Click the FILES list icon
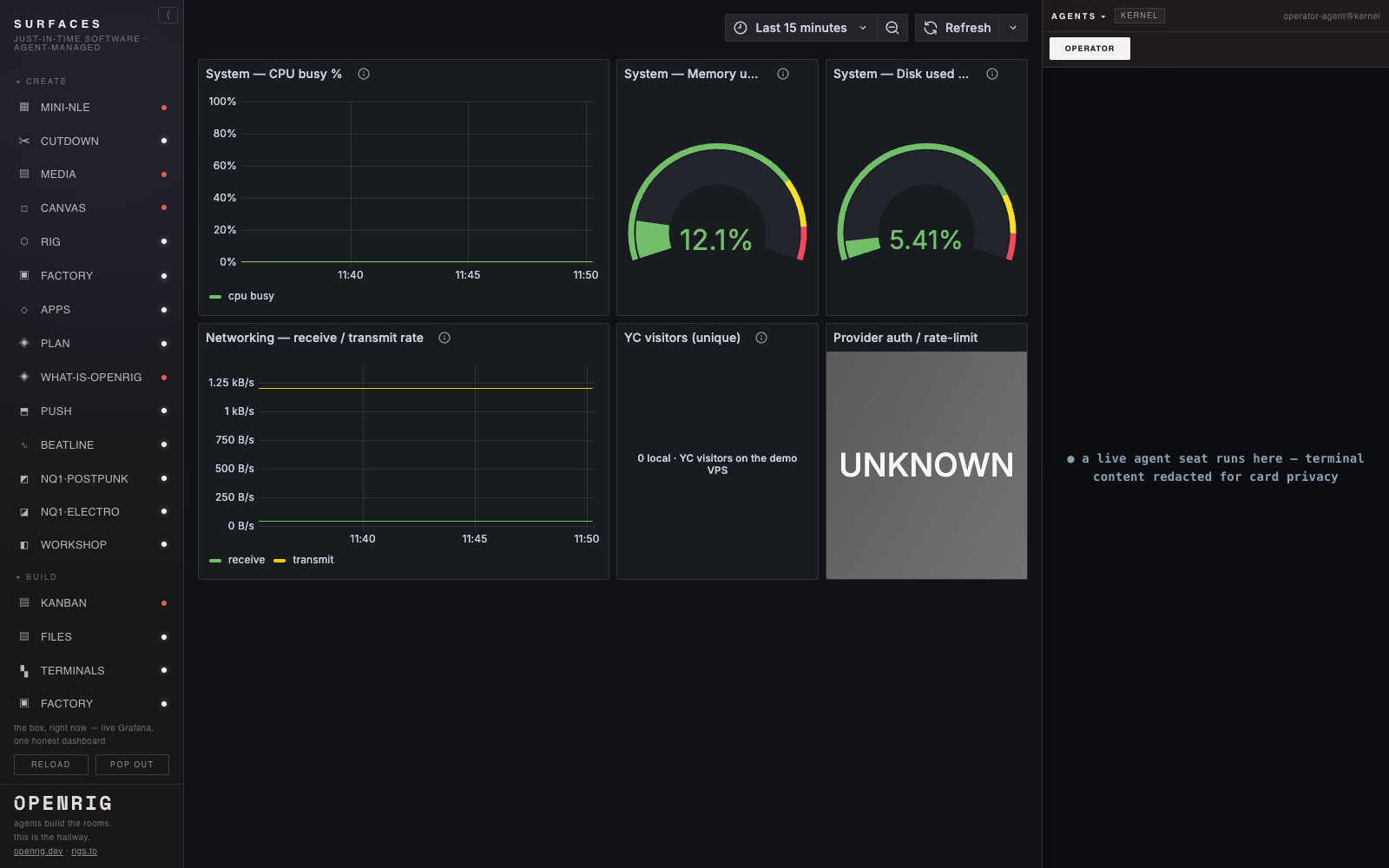Screen dimensions: 1389x868 point(24,636)
